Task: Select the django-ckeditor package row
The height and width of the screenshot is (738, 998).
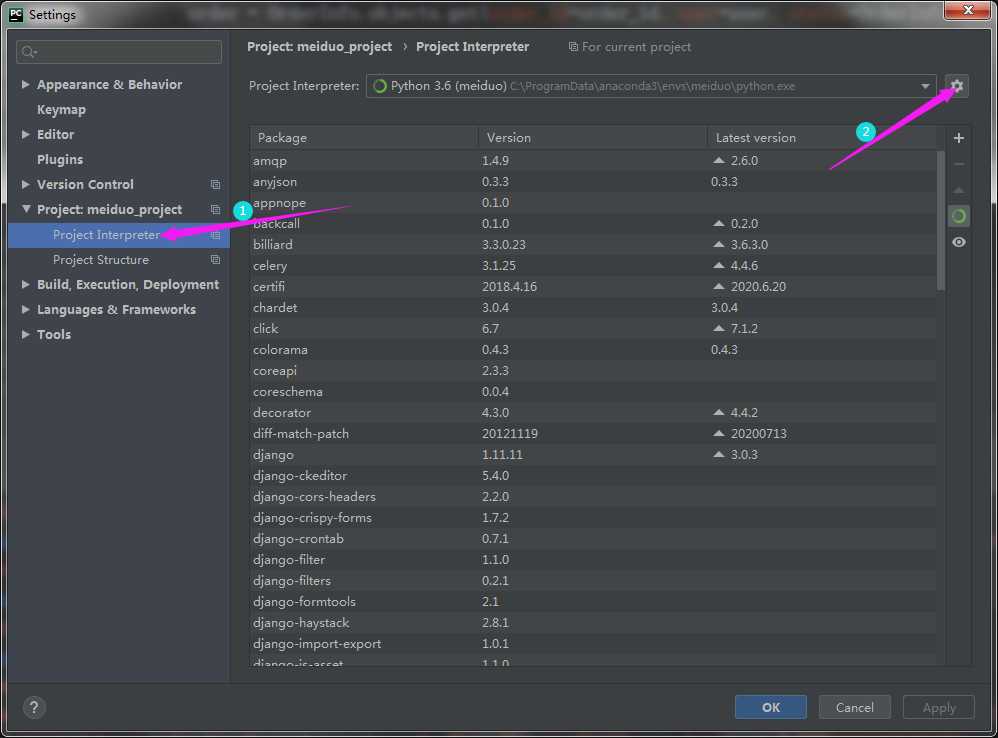Action: coord(593,475)
